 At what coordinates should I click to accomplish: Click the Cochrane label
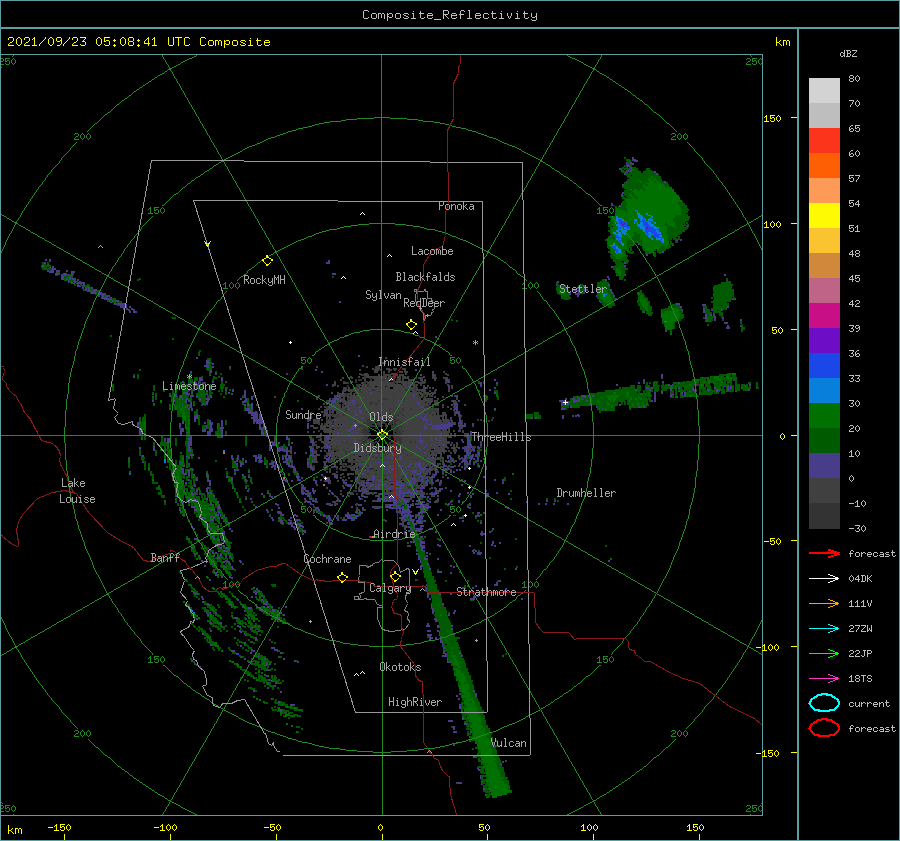(x=327, y=559)
